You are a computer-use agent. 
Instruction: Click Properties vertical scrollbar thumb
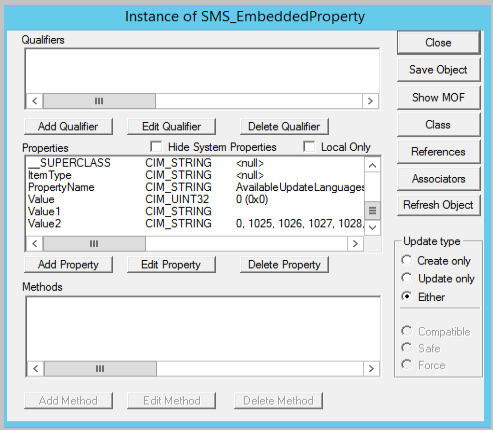tap(372, 211)
